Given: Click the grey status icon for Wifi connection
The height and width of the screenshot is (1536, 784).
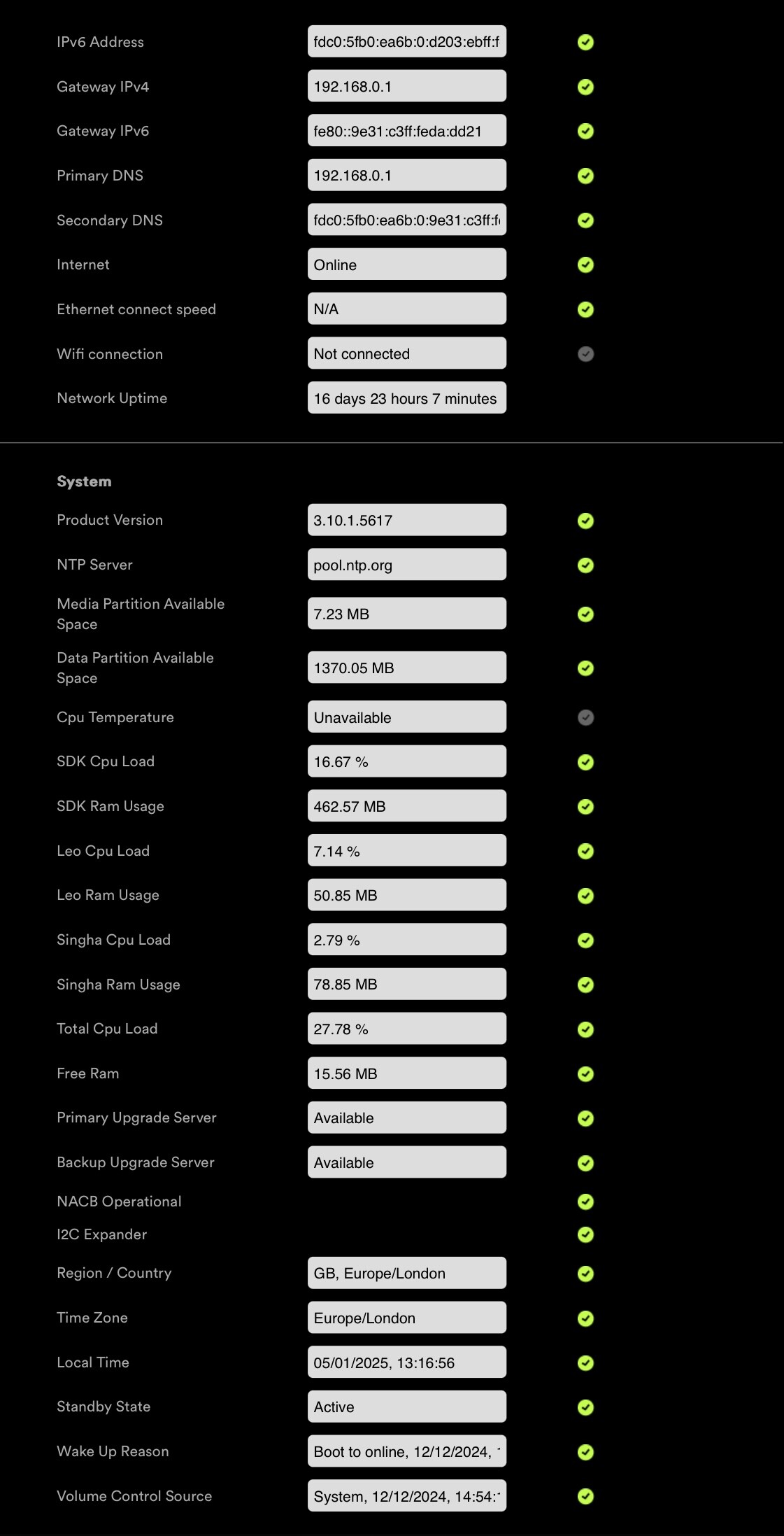Looking at the screenshot, I should (x=585, y=354).
